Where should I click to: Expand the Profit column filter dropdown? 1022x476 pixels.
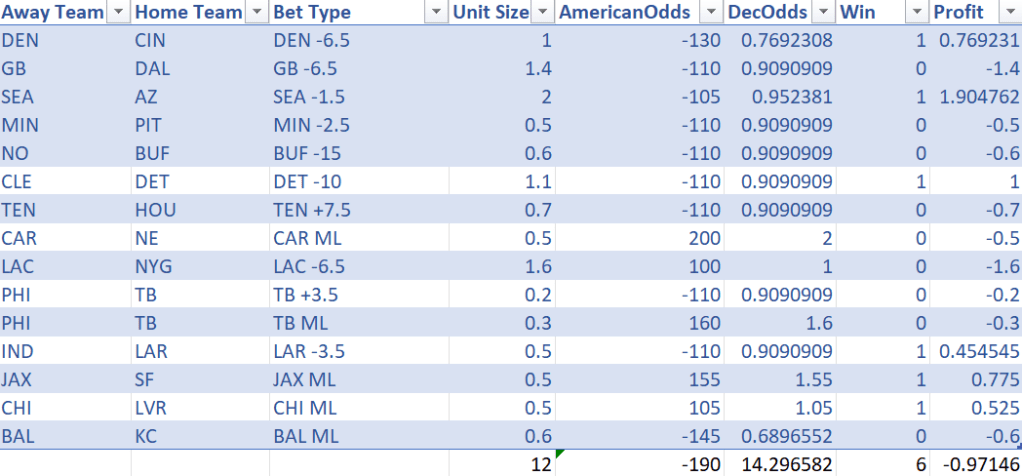pos(1007,12)
